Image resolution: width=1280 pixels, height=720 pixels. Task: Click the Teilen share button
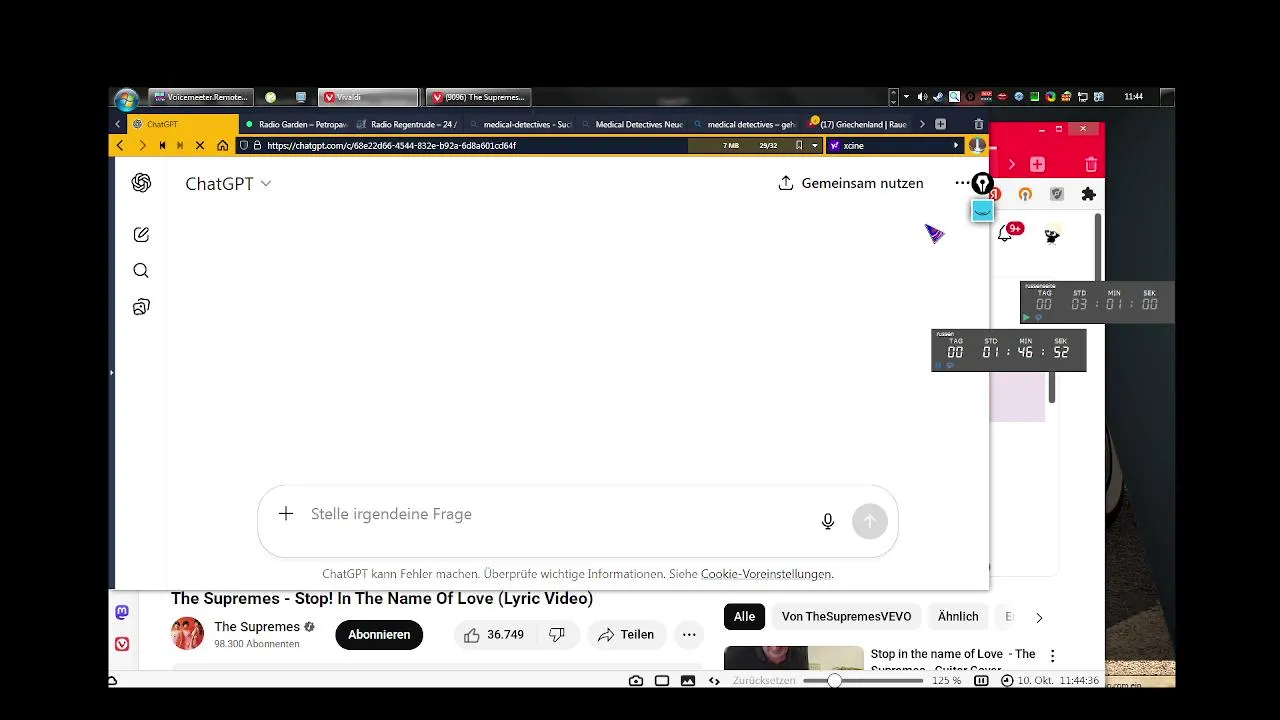click(626, 634)
